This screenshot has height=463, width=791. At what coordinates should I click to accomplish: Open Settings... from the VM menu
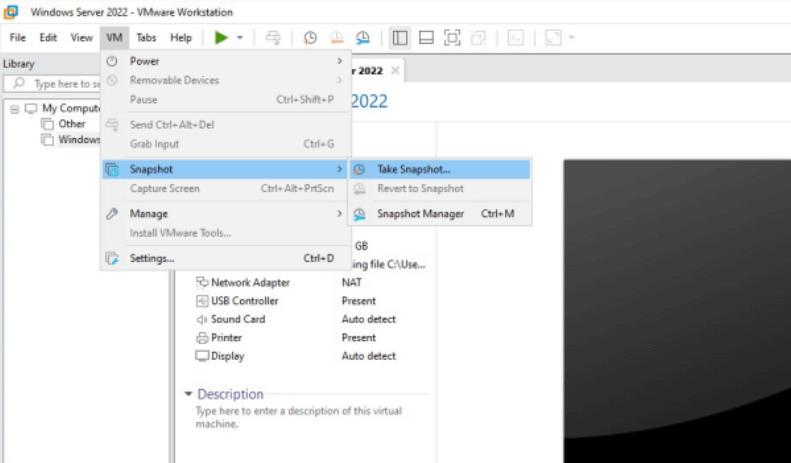point(225,258)
